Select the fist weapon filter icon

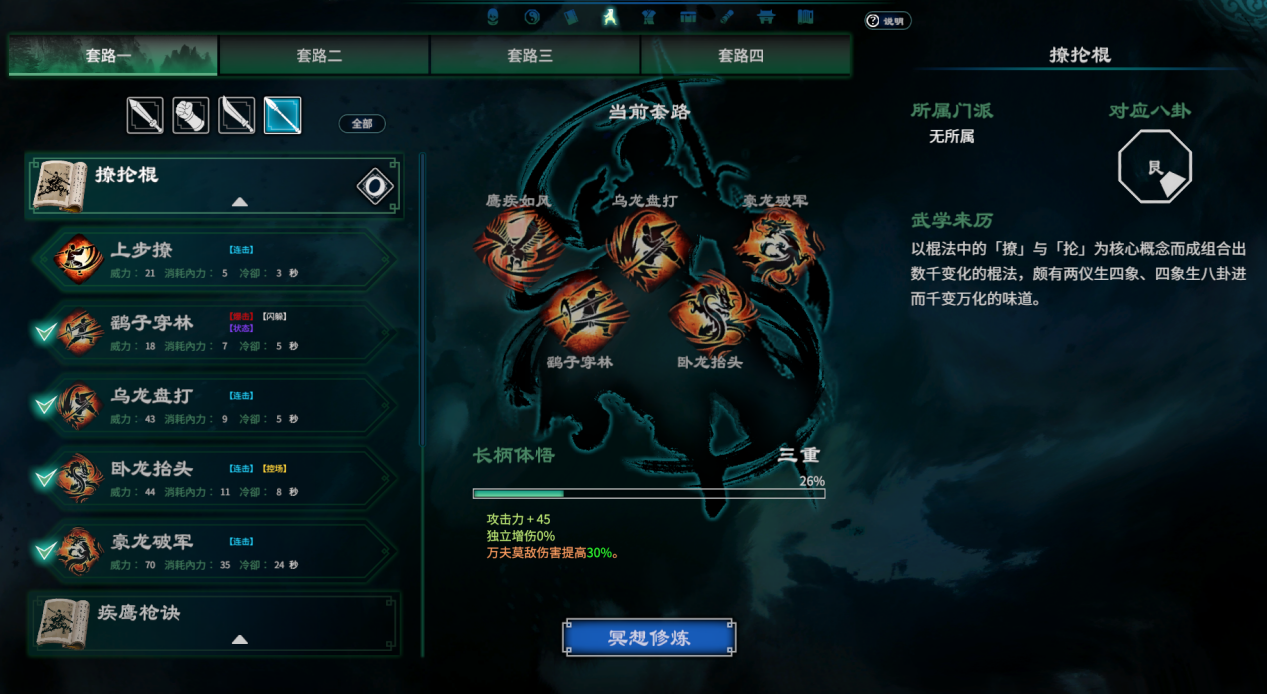point(191,115)
